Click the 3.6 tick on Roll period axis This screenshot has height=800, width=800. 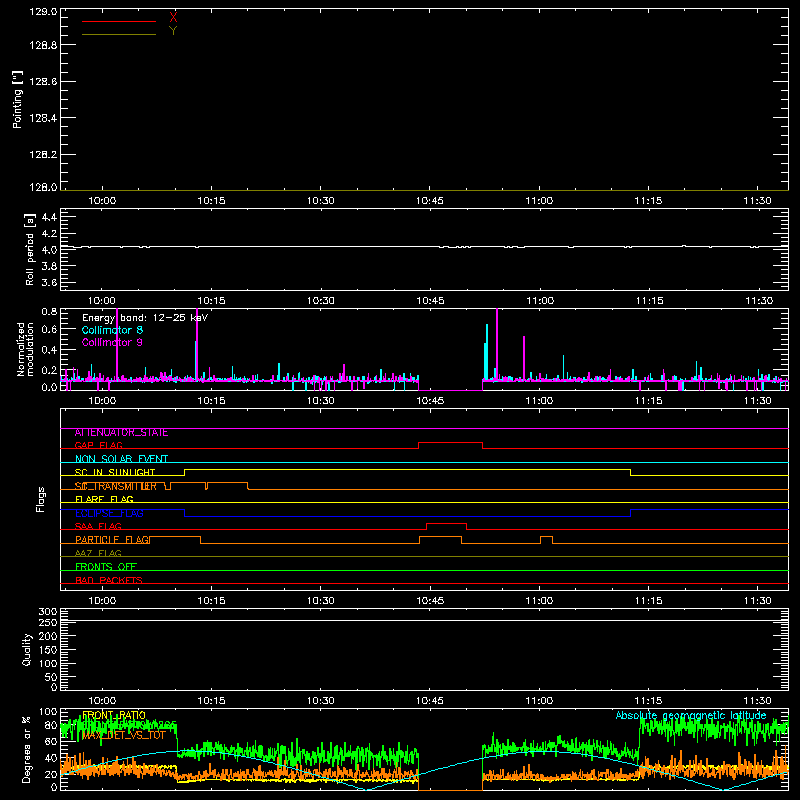(x=49, y=282)
